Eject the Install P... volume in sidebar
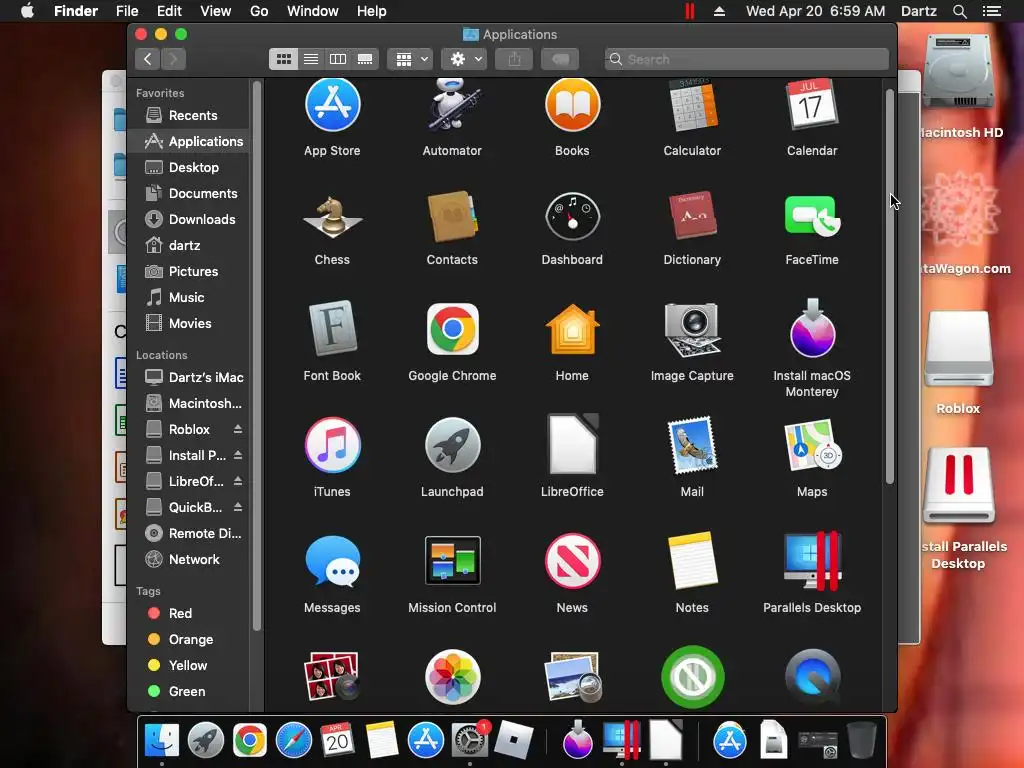Screen dimensions: 1024x768 coord(238,455)
